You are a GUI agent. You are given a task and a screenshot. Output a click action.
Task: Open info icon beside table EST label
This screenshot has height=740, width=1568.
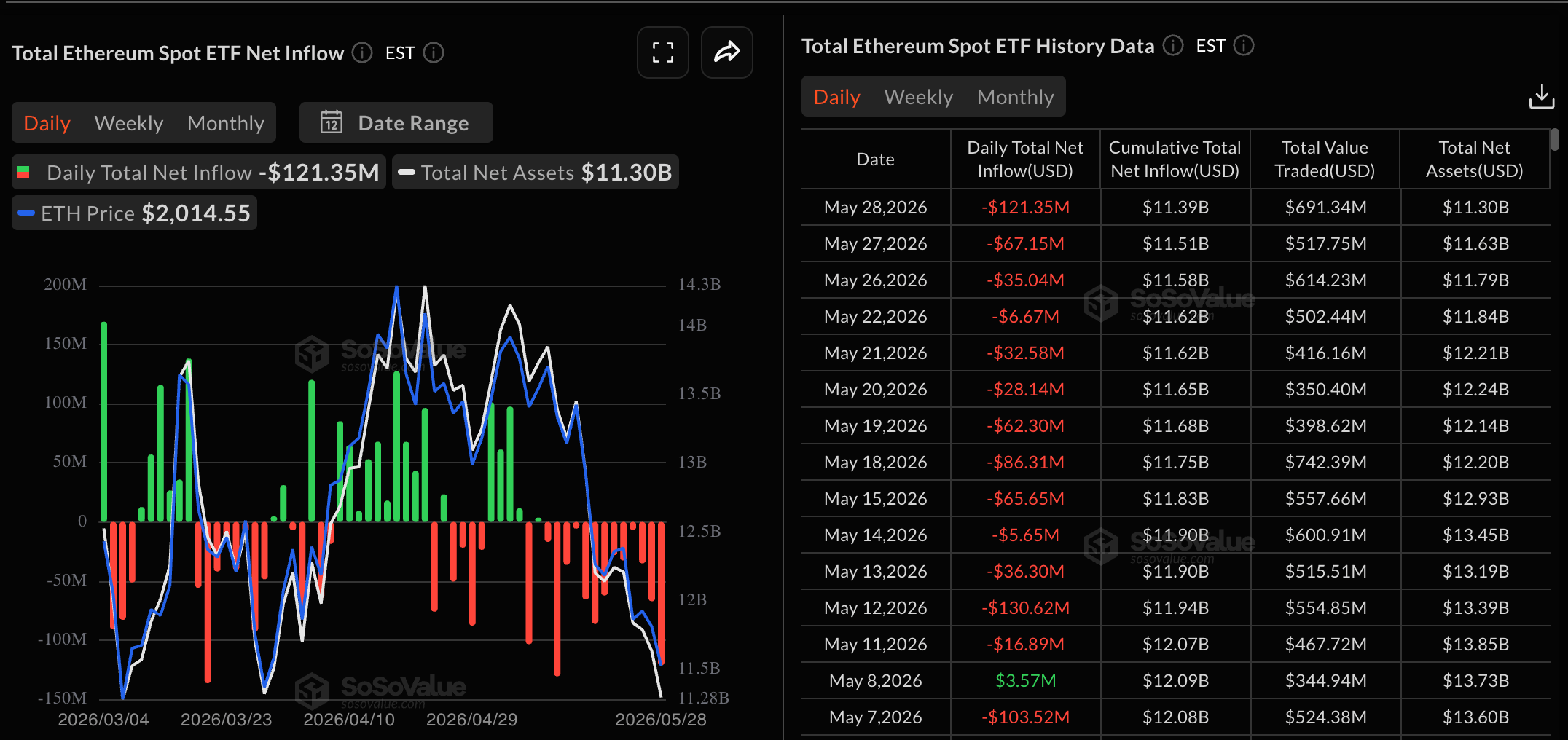pyautogui.click(x=1244, y=46)
